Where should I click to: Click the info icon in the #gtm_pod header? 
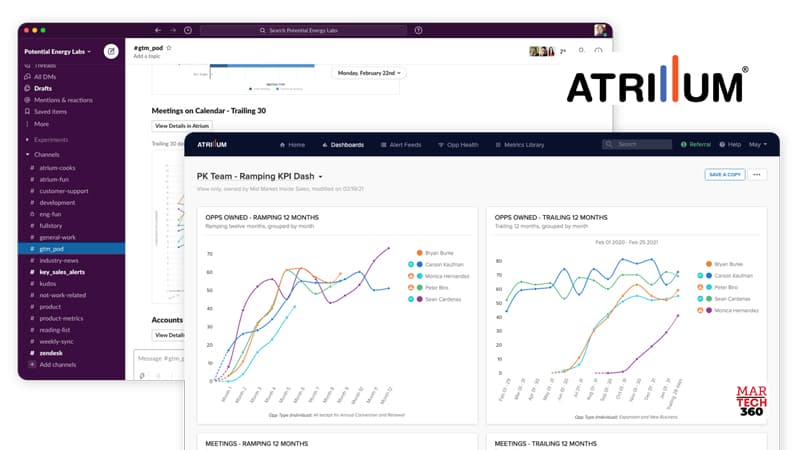(598, 51)
